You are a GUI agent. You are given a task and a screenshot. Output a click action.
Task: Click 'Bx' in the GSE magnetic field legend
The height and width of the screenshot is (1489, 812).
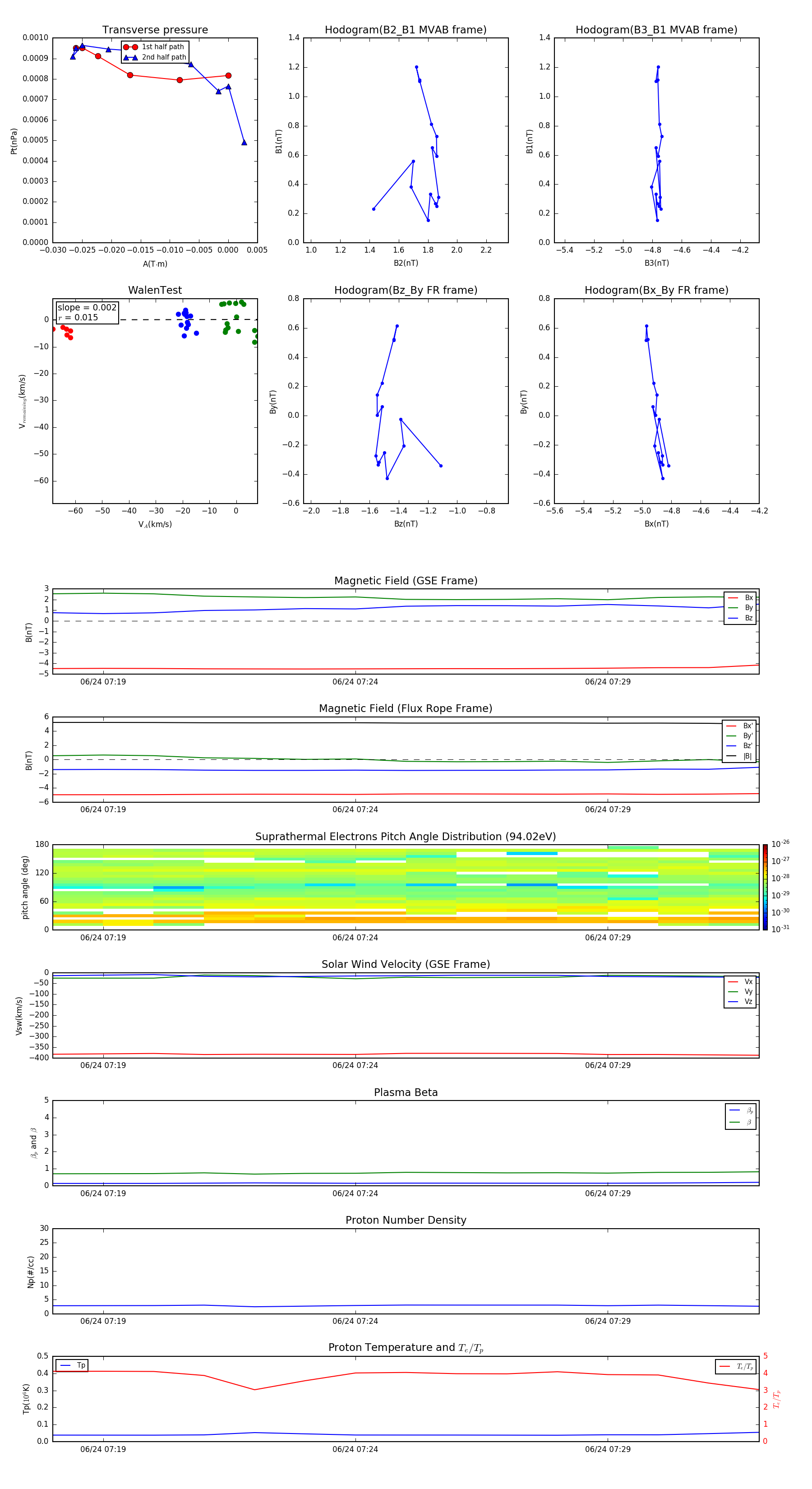point(748,598)
